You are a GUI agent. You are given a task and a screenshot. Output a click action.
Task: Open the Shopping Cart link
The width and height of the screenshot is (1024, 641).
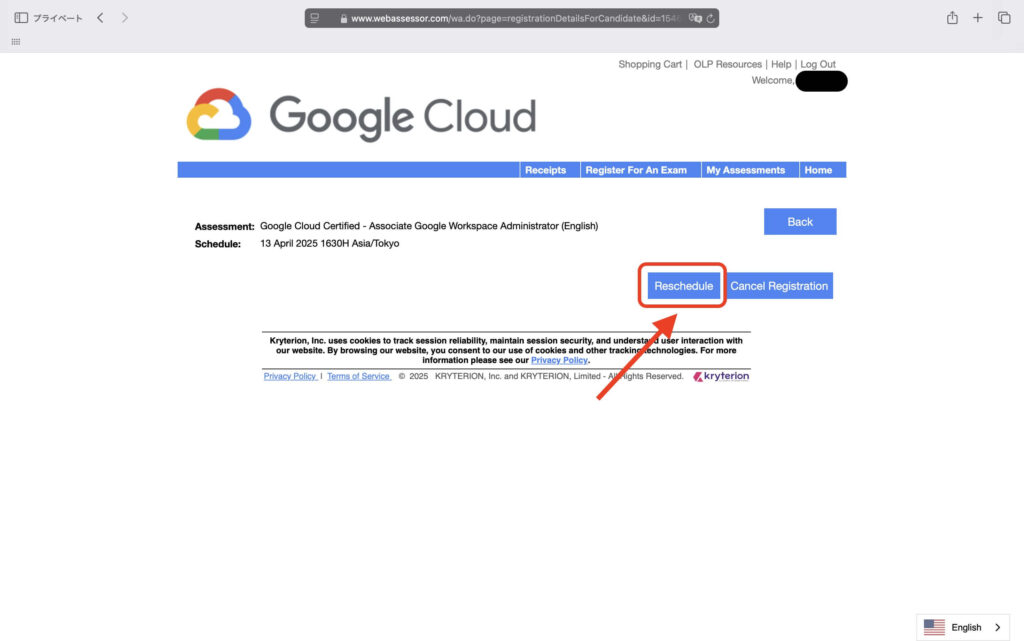[650, 64]
